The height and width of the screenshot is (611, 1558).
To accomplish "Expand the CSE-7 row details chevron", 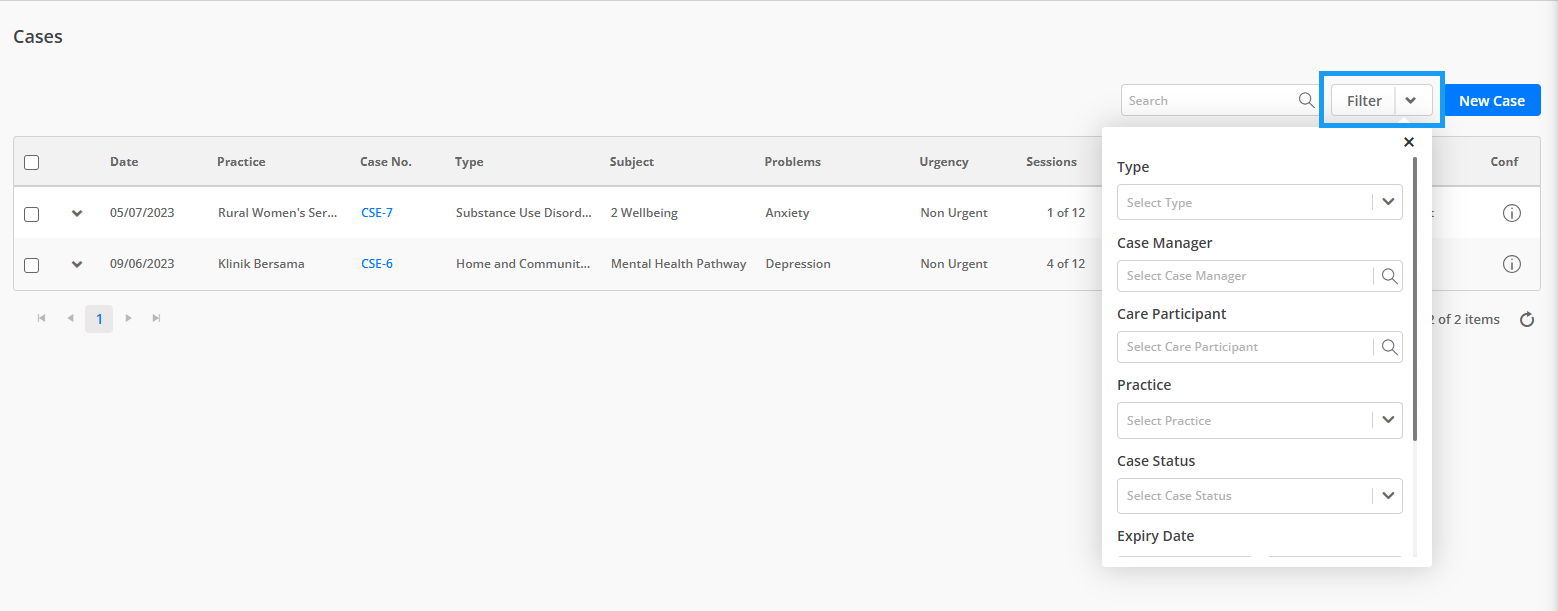I will click(77, 213).
